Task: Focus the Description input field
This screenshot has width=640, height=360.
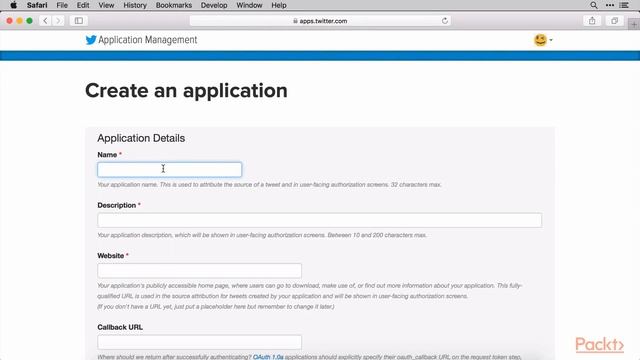Action: [x=320, y=220]
